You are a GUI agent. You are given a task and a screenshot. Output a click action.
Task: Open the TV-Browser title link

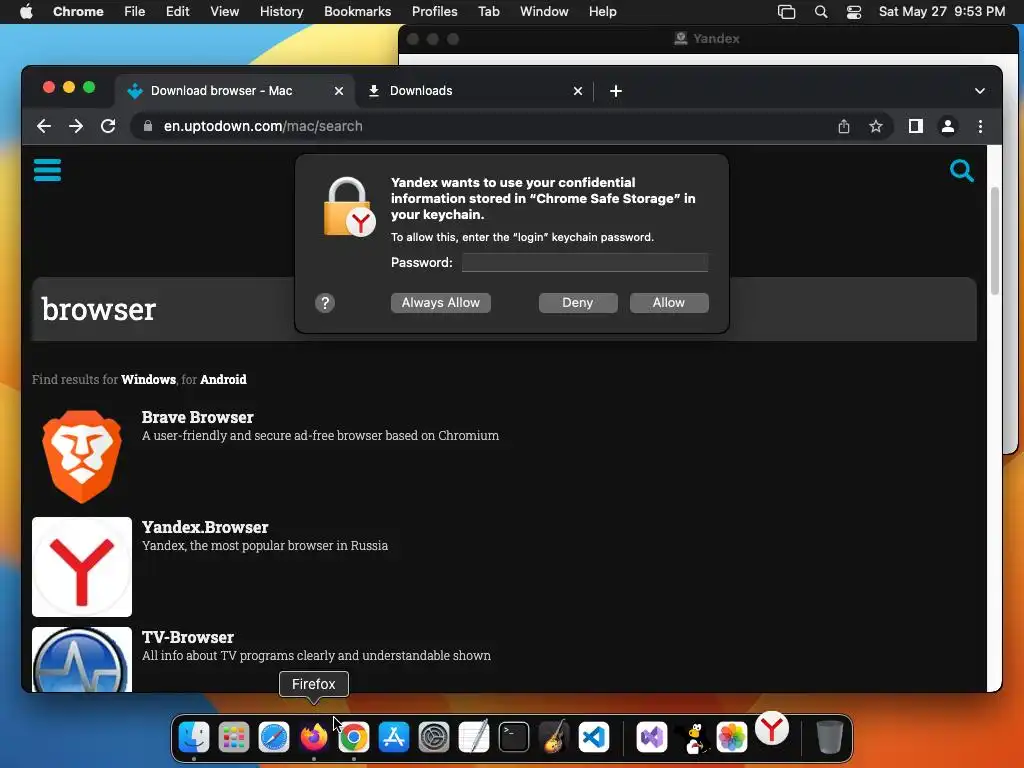pyautogui.click(x=187, y=637)
